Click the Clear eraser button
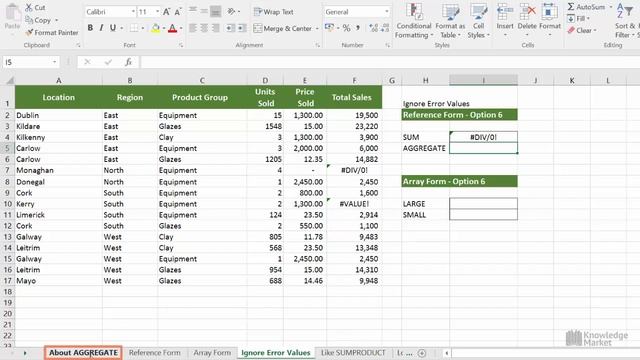This screenshot has height=360, width=640. click(582, 30)
